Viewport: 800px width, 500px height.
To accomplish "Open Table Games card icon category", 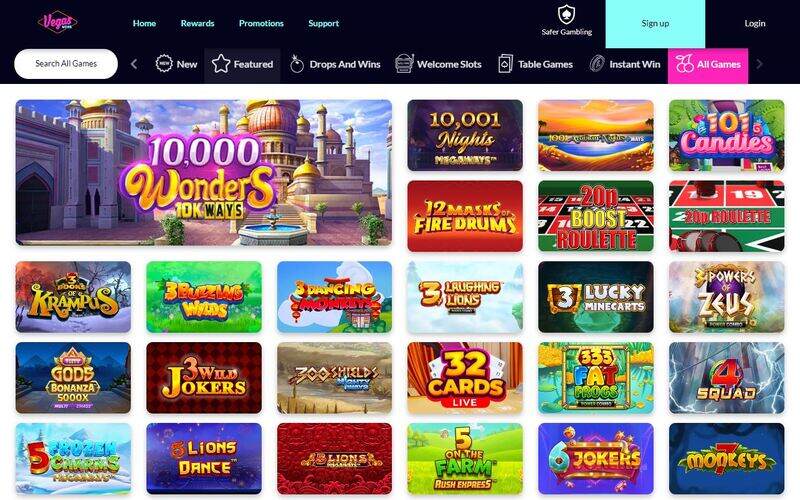I will click(x=505, y=64).
